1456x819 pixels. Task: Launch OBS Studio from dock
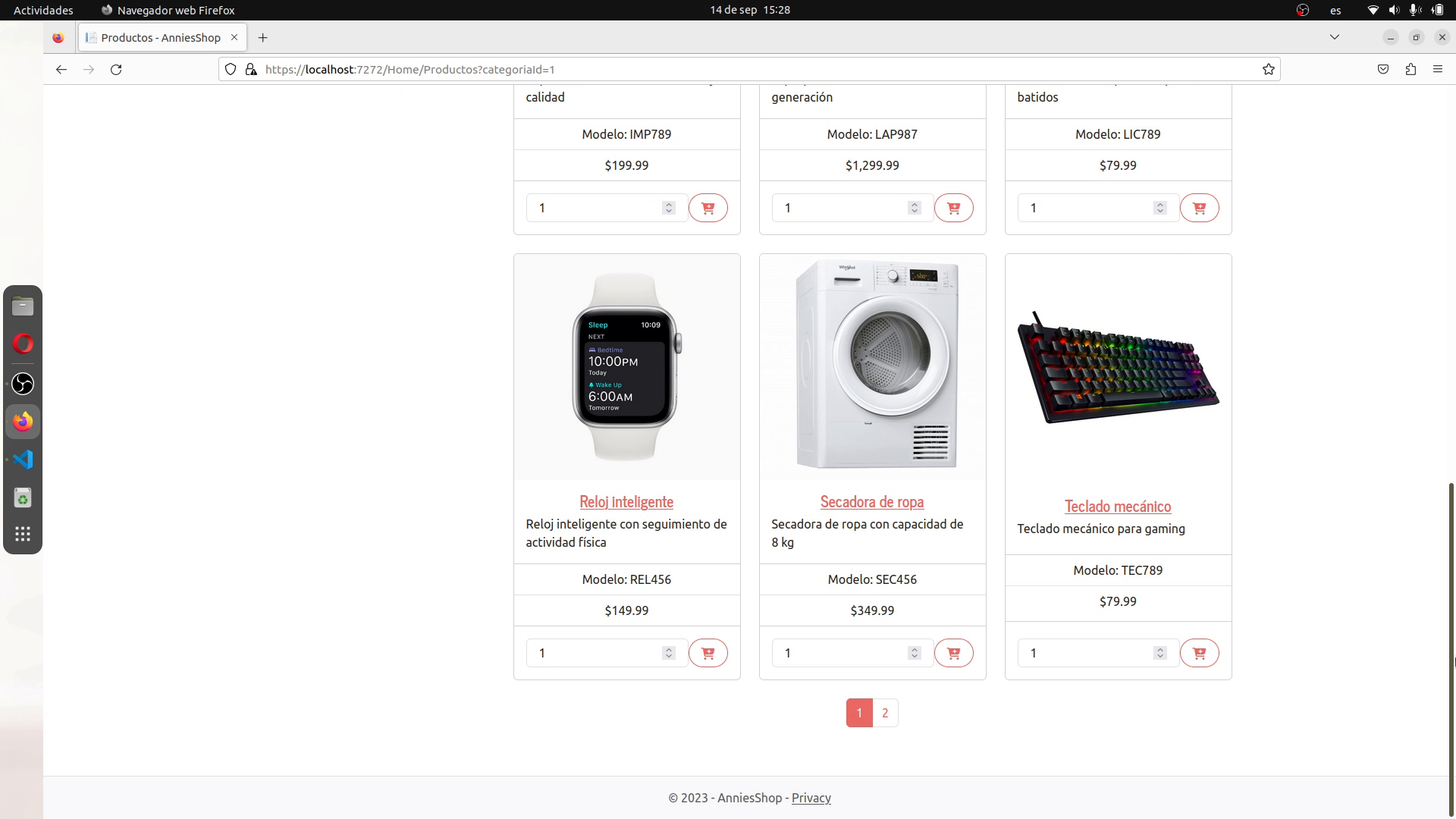23,384
